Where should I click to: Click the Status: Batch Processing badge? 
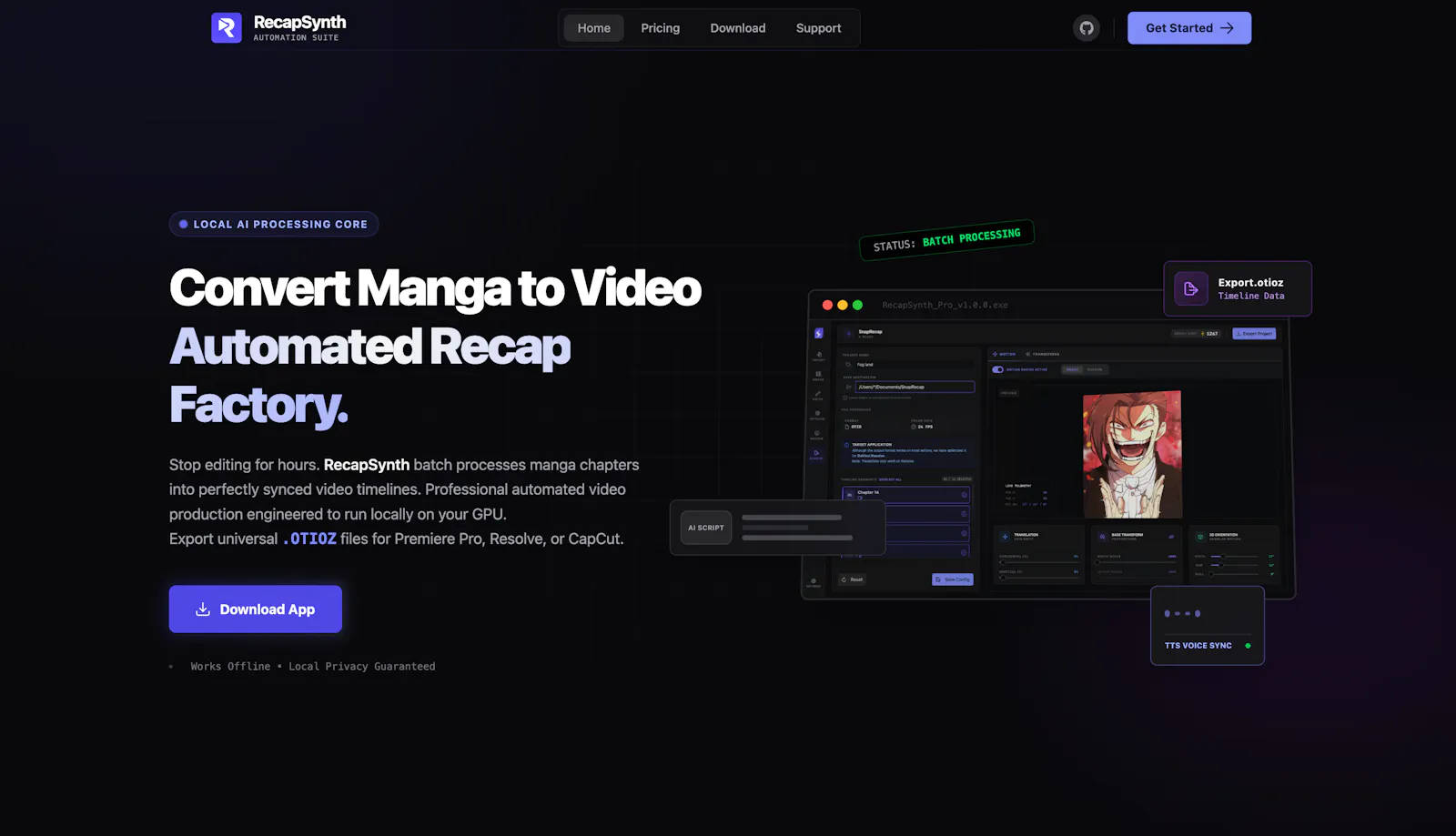(x=946, y=240)
